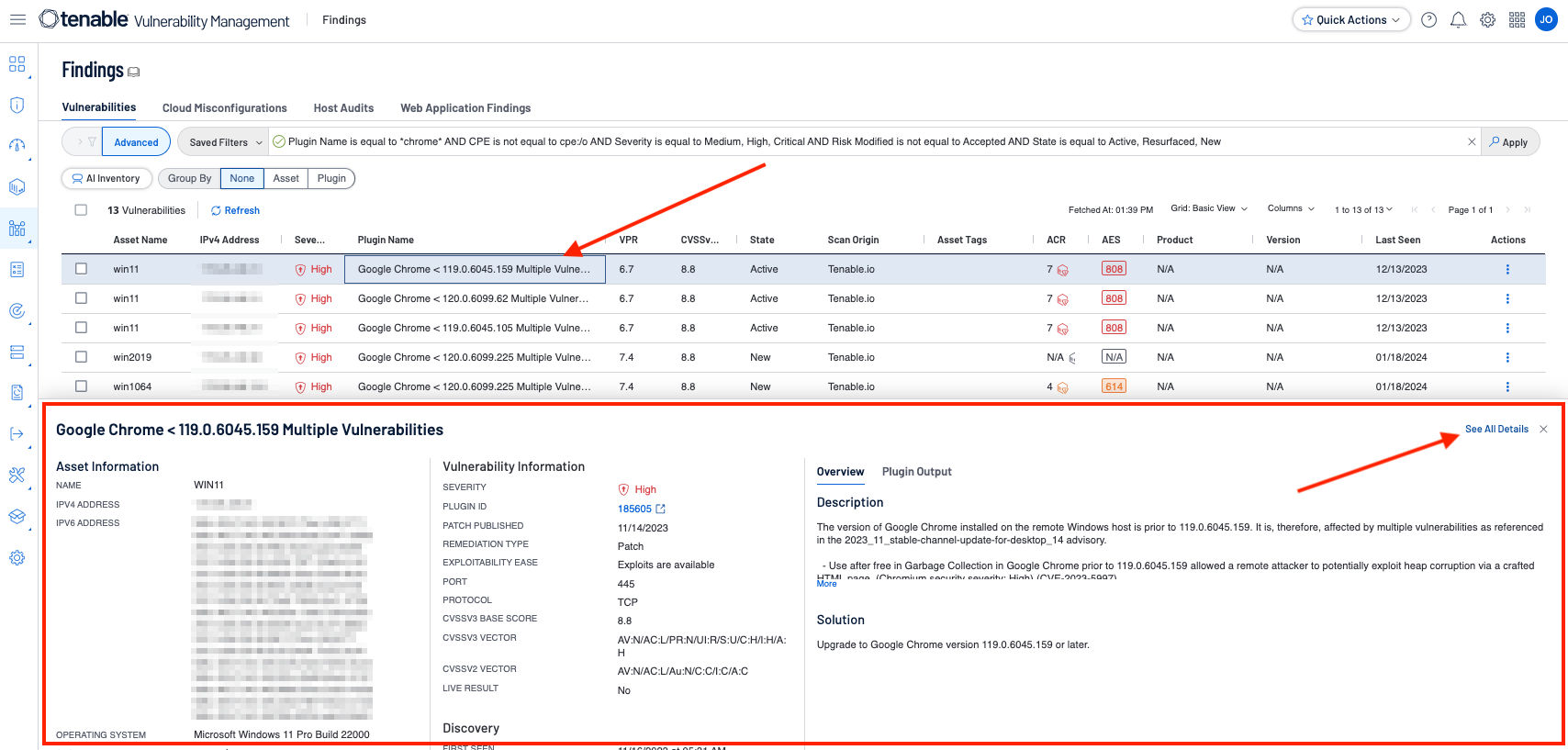Click the Tenable logo
Viewport: 1568px width, 750px height.
pos(84,19)
